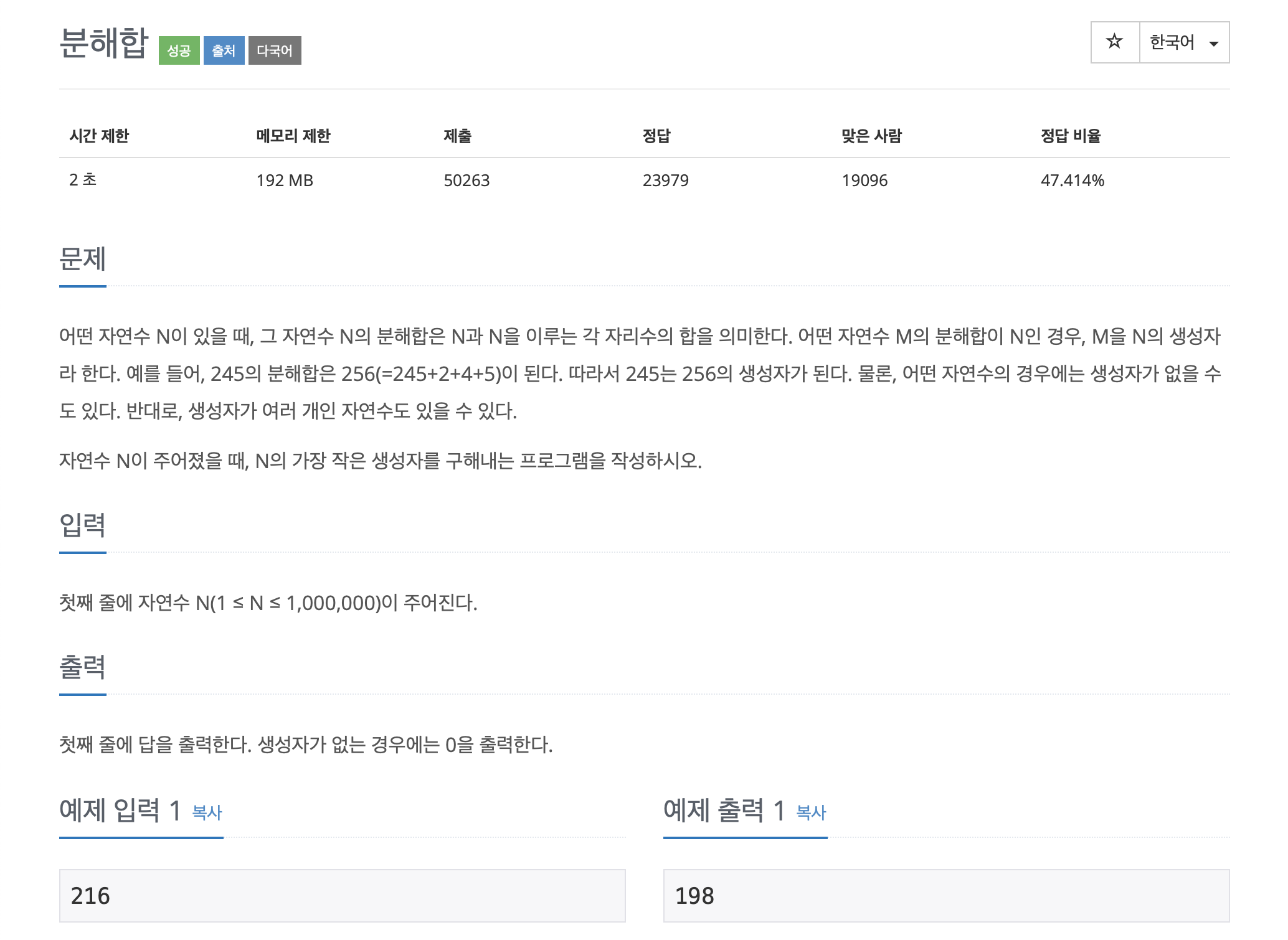Open the blue 출처 source tag
The image size is (1288, 940).
point(223,51)
